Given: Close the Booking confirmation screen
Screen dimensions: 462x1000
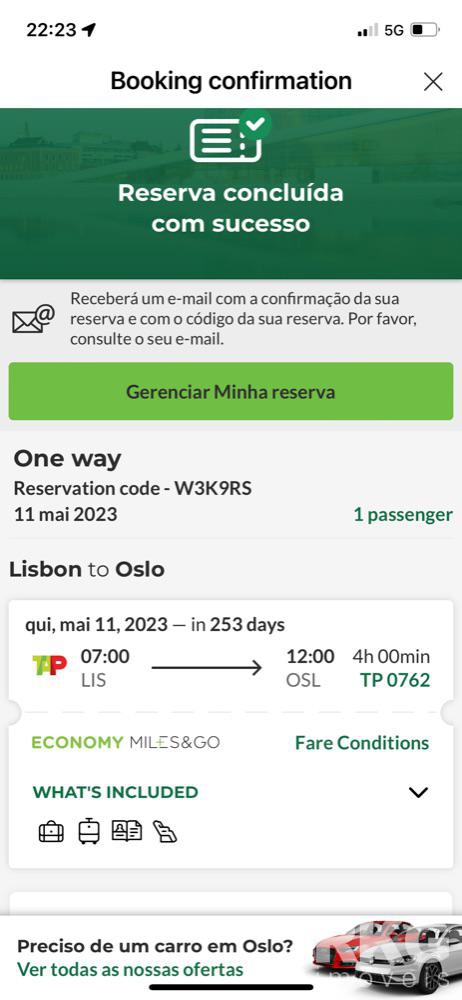Looking at the screenshot, I should click(433, 82).
